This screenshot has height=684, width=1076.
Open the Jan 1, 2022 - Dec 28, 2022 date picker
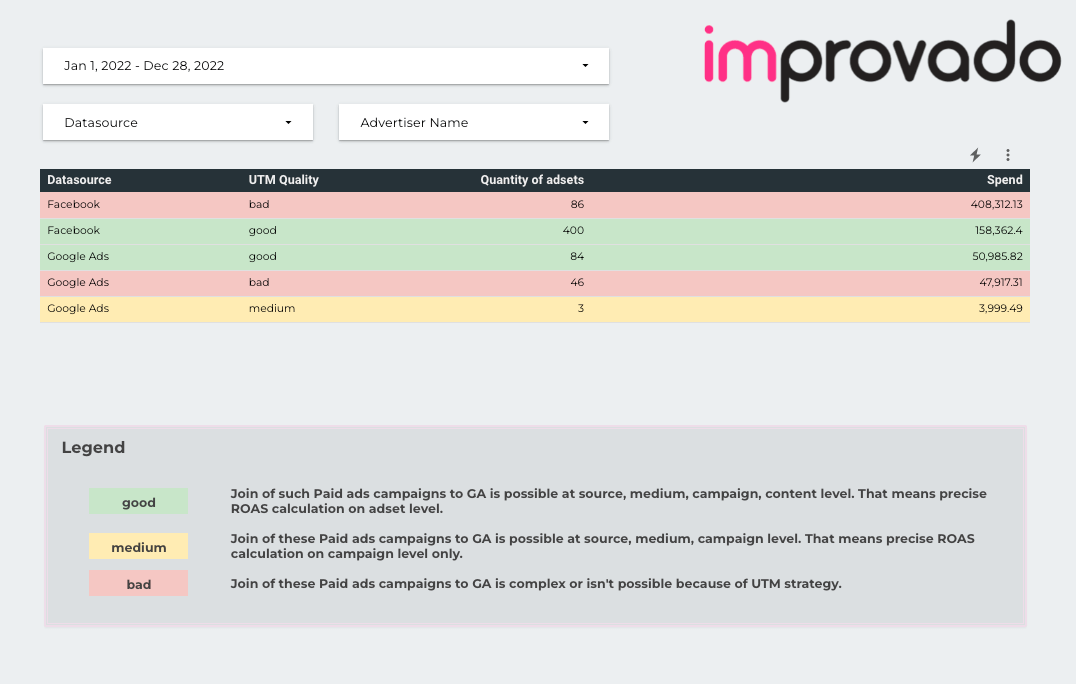point(300,65)
